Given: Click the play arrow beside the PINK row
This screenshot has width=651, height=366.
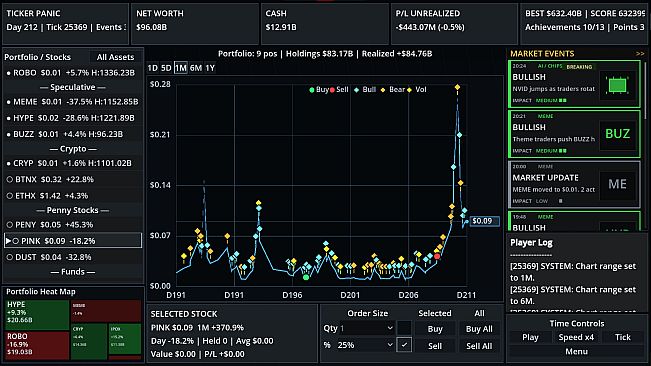Looking at the screenshot, I should click(x=8, y=241).
